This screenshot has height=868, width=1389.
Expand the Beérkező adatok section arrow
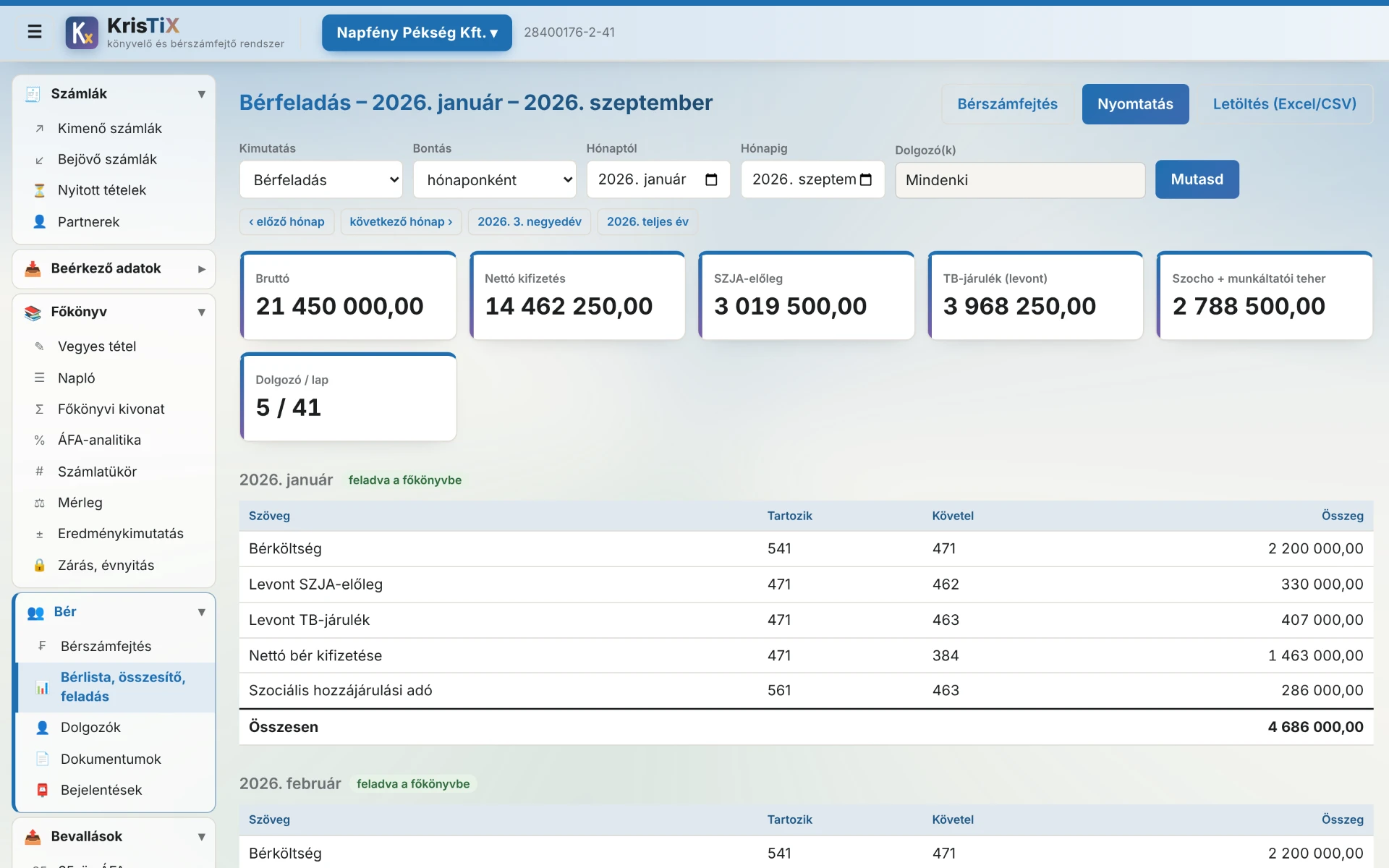tap(202, 269)
